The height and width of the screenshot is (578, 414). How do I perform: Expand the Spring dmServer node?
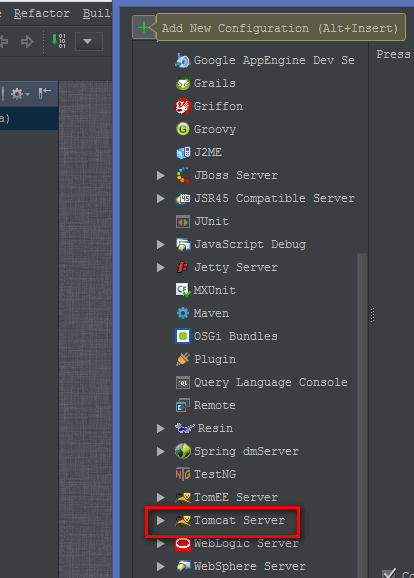[161, 451]
